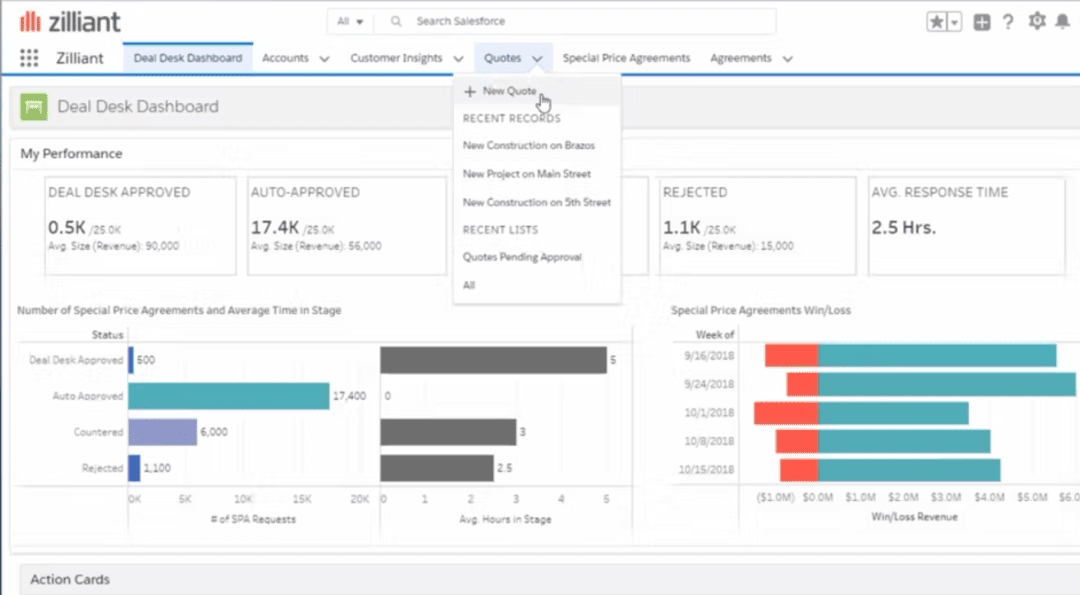
Task: Open the global actions plus icon
Action: click(981, 21)
